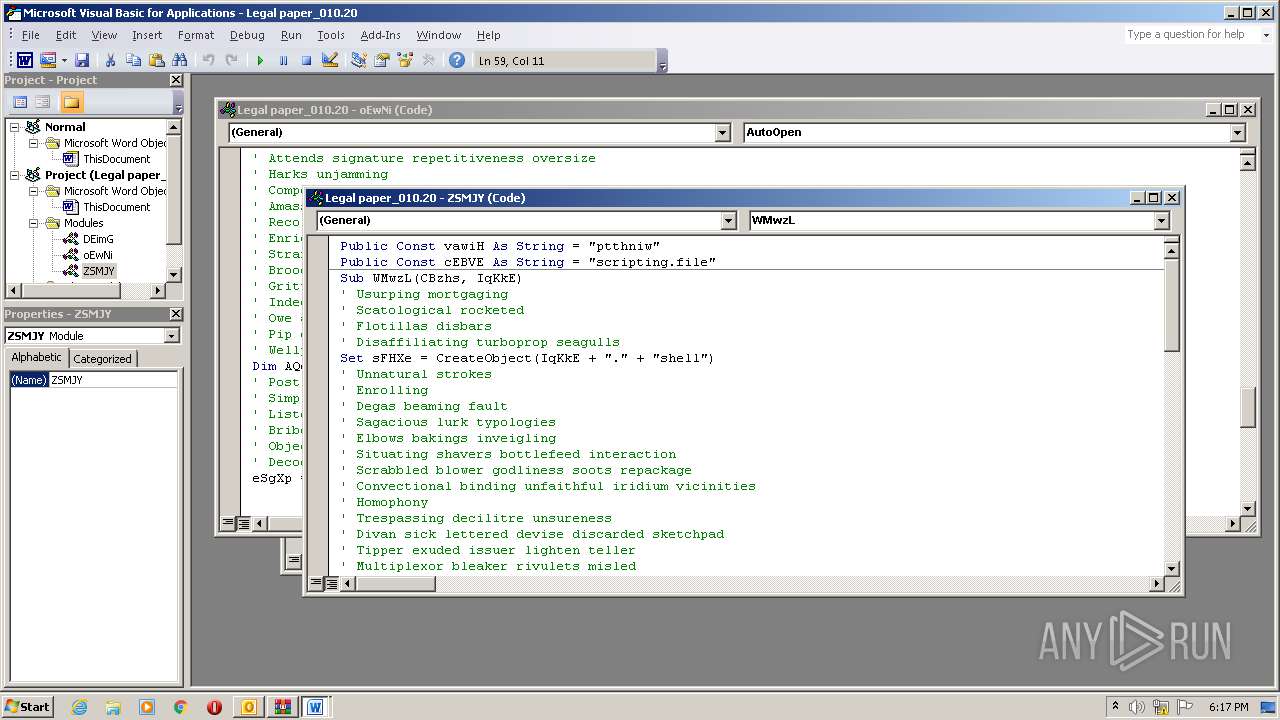Close the Project Explorer panel
1280x720 pixels.
[176, 80]
